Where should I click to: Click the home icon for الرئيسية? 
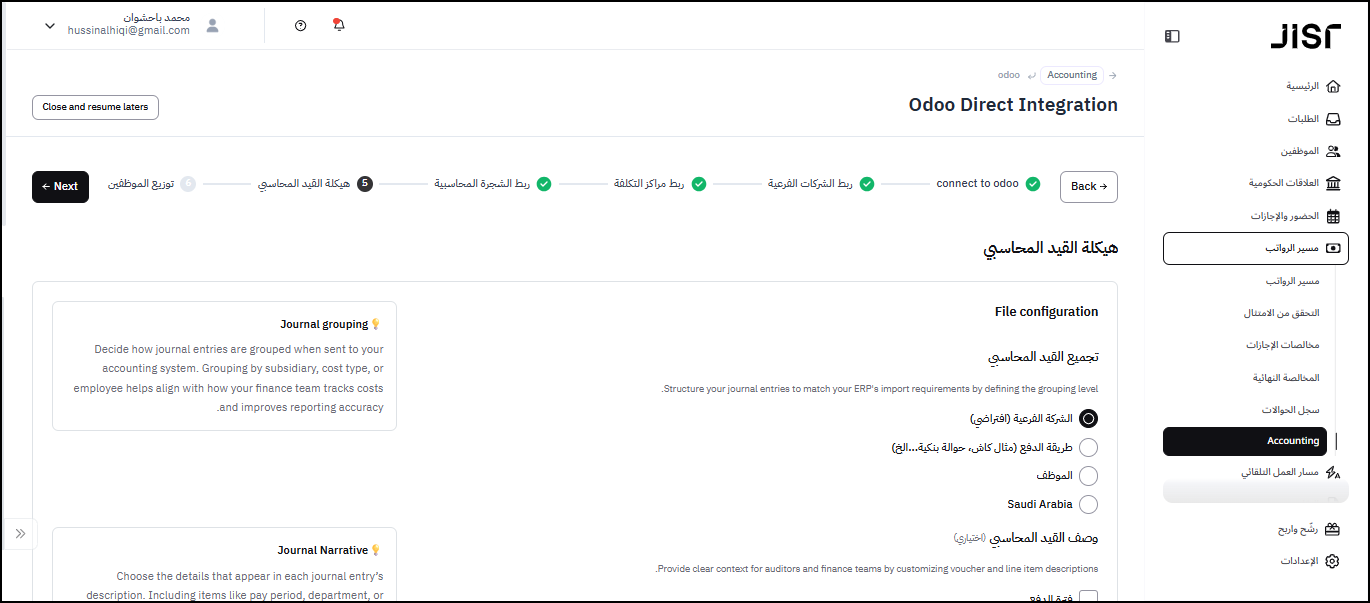tap(1332, 87)
